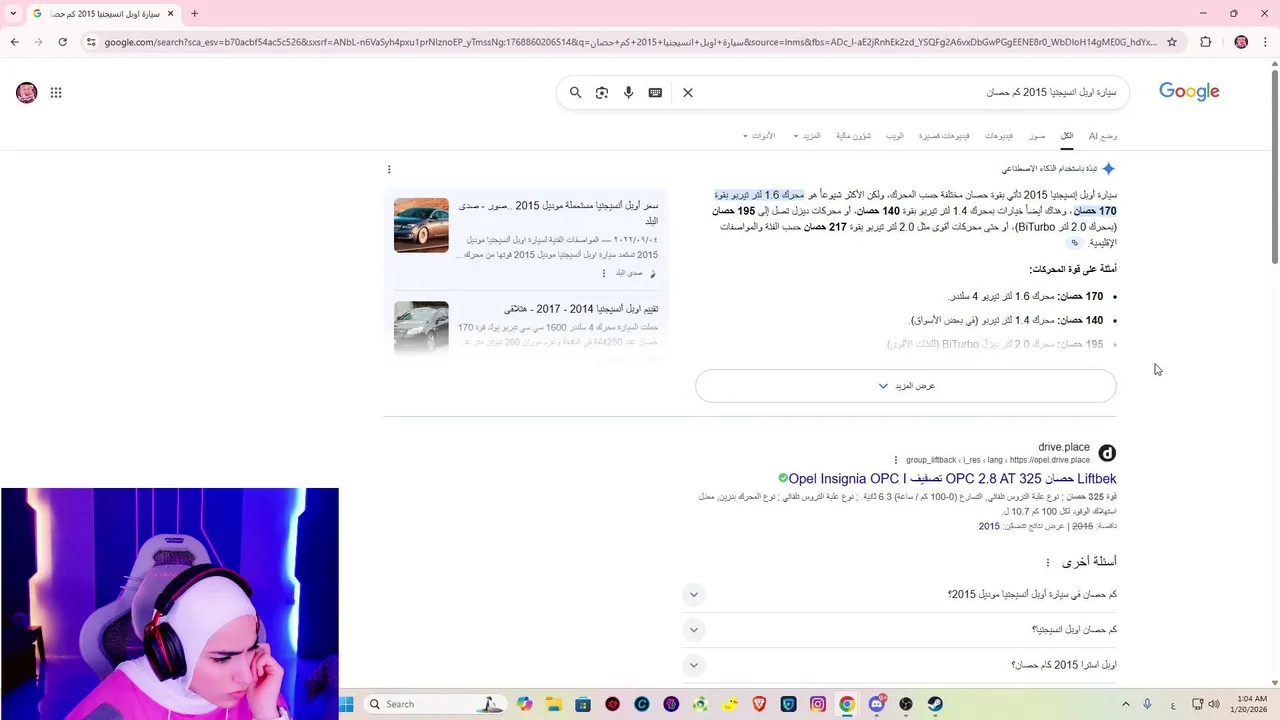Open Brave browser from the taskbar

click(x=759, y=704)
